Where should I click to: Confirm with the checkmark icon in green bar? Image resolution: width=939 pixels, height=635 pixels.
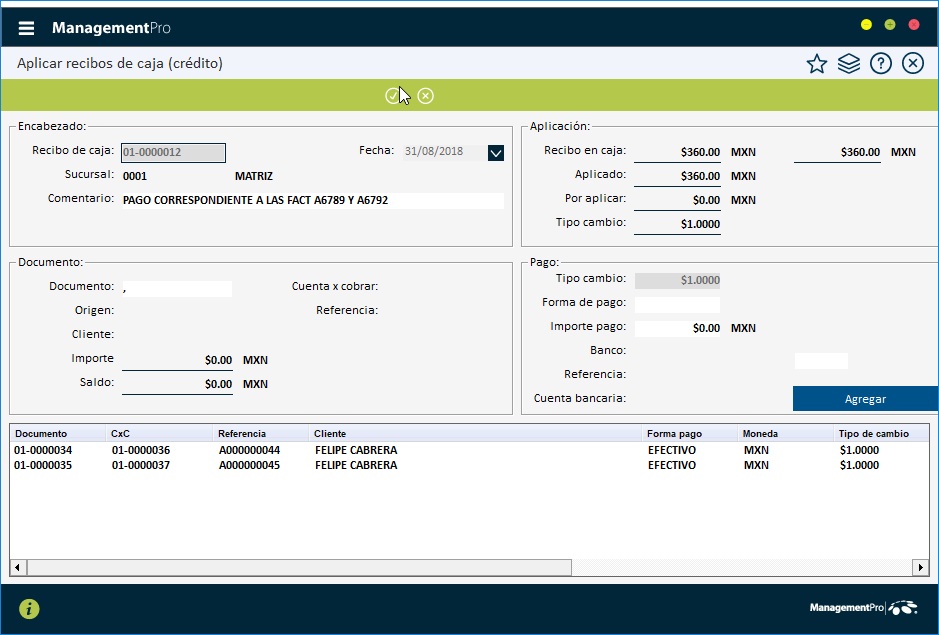(393, 96)
